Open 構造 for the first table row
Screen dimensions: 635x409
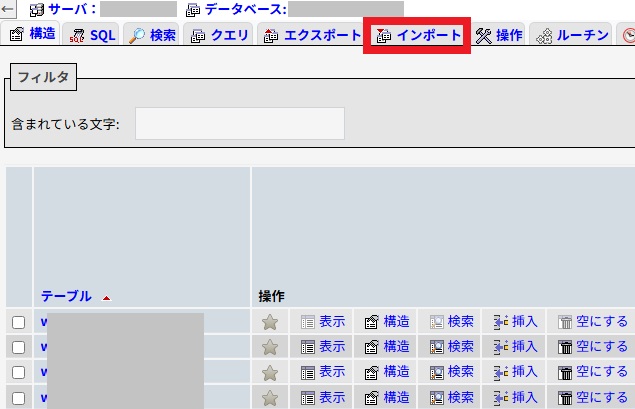387,322
